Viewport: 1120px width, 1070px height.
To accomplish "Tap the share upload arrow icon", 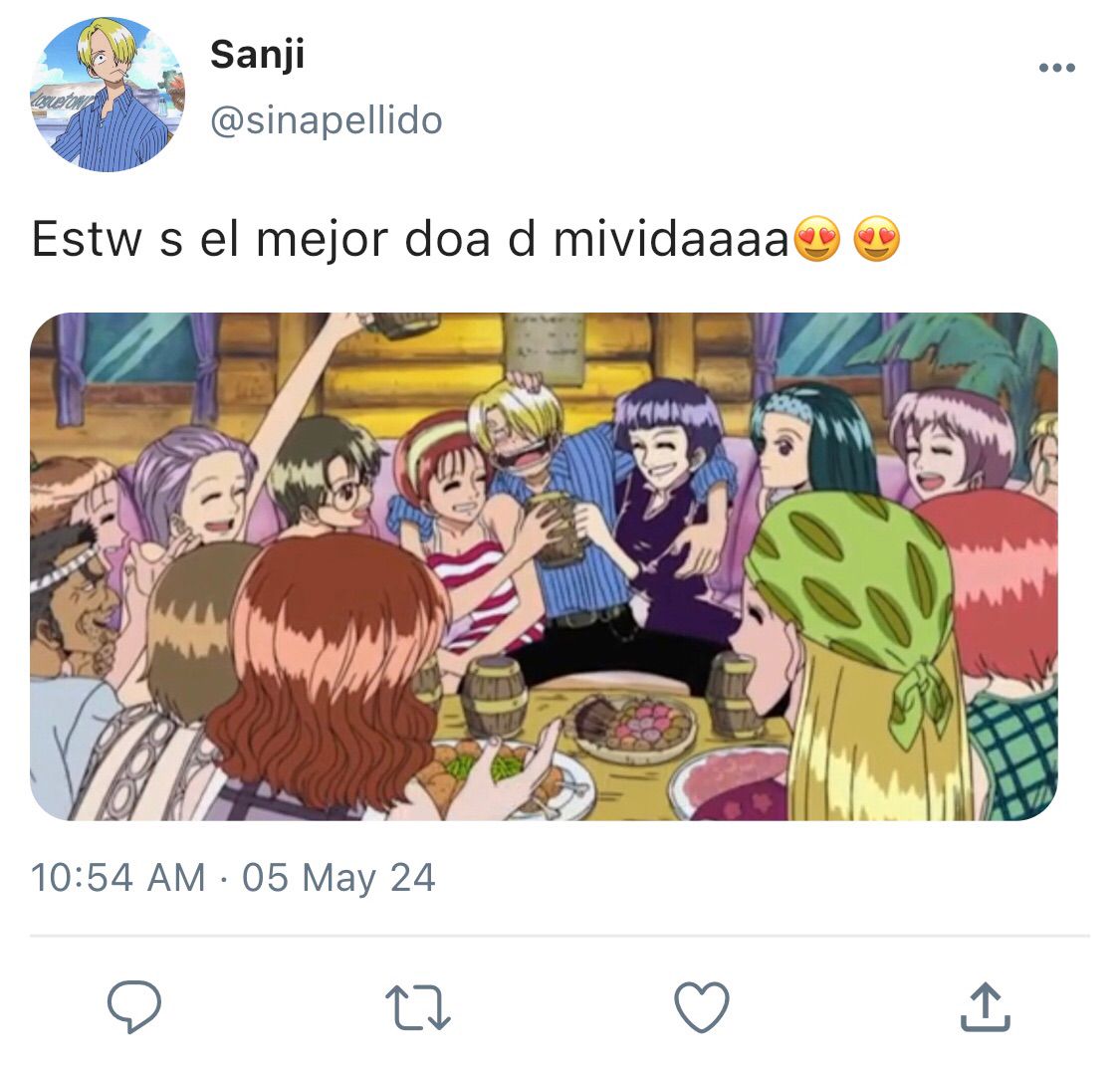I will pyautogui.click(x=985, y=1007).
